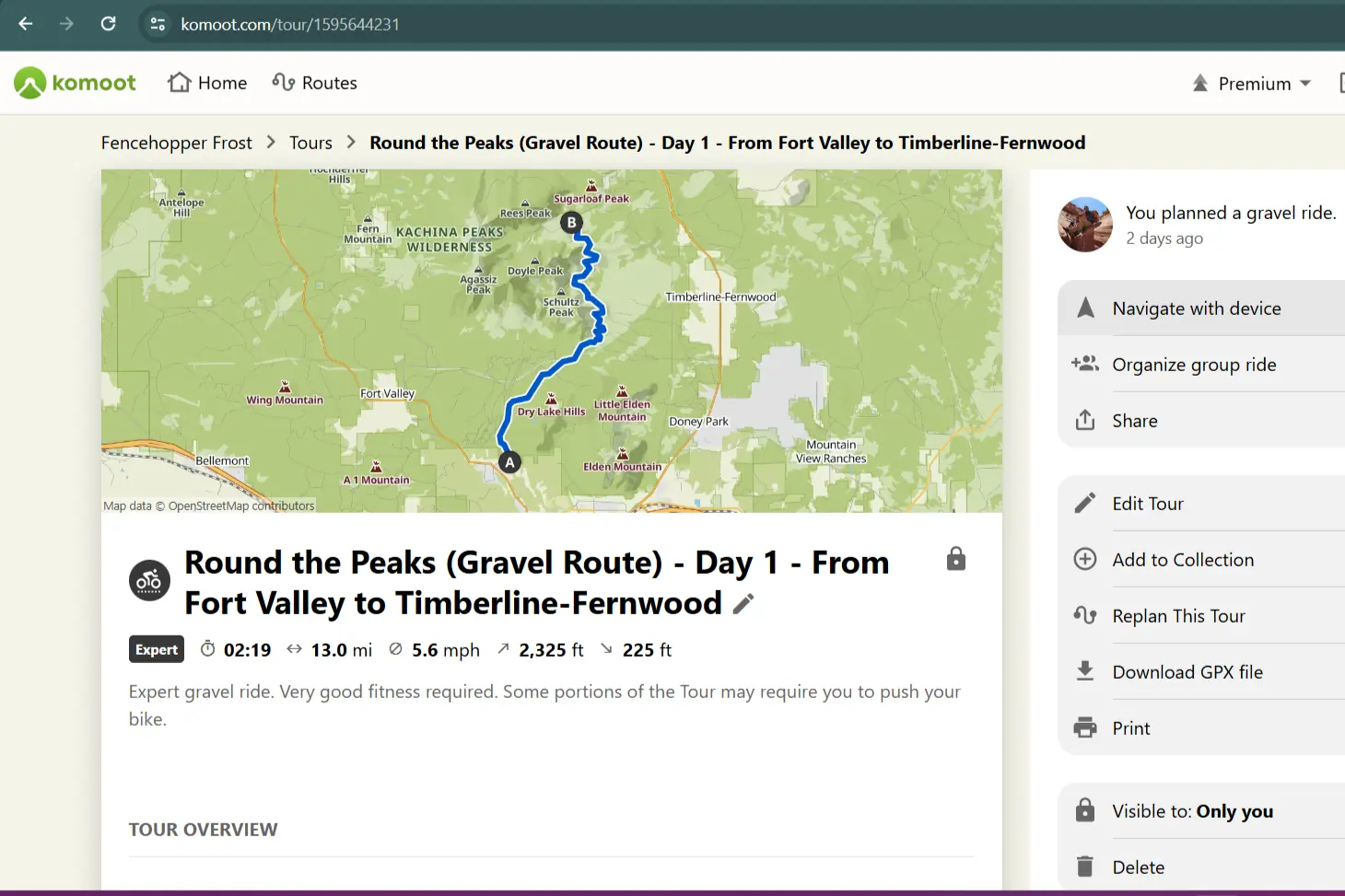Viewport: 1345px width, 896px height.
Task: Toggle tour privacy via lock icon
Action: click(955, 559)
